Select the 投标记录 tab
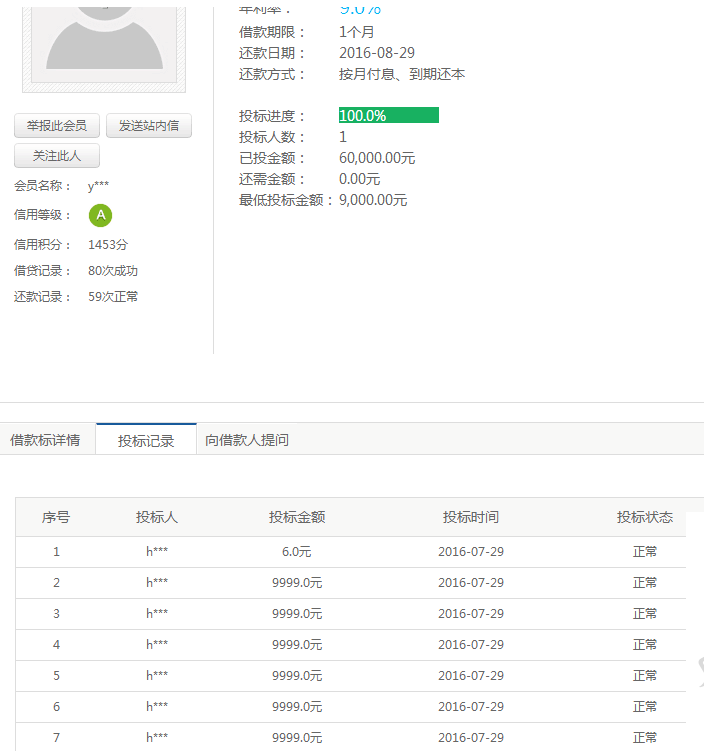704x751 pixels. [146, 440]
